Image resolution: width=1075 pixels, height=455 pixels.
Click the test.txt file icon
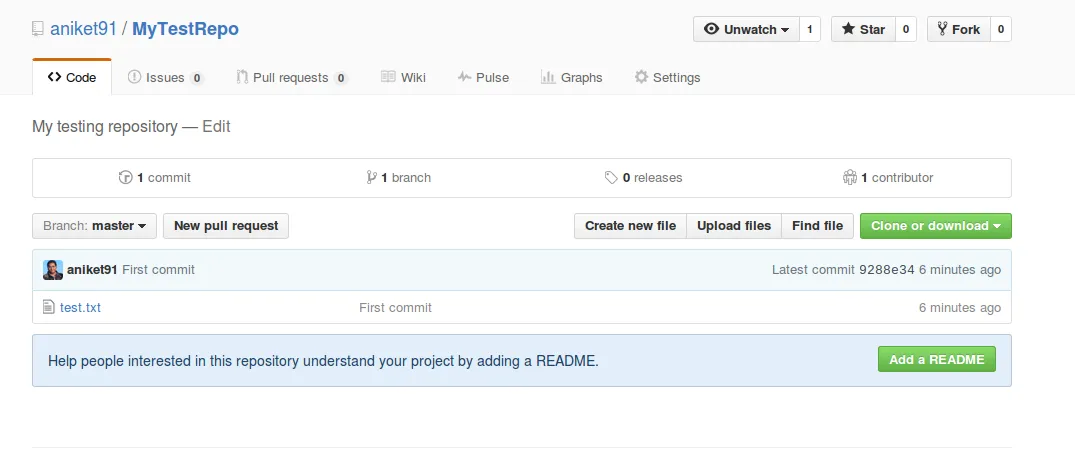[48, 307]
